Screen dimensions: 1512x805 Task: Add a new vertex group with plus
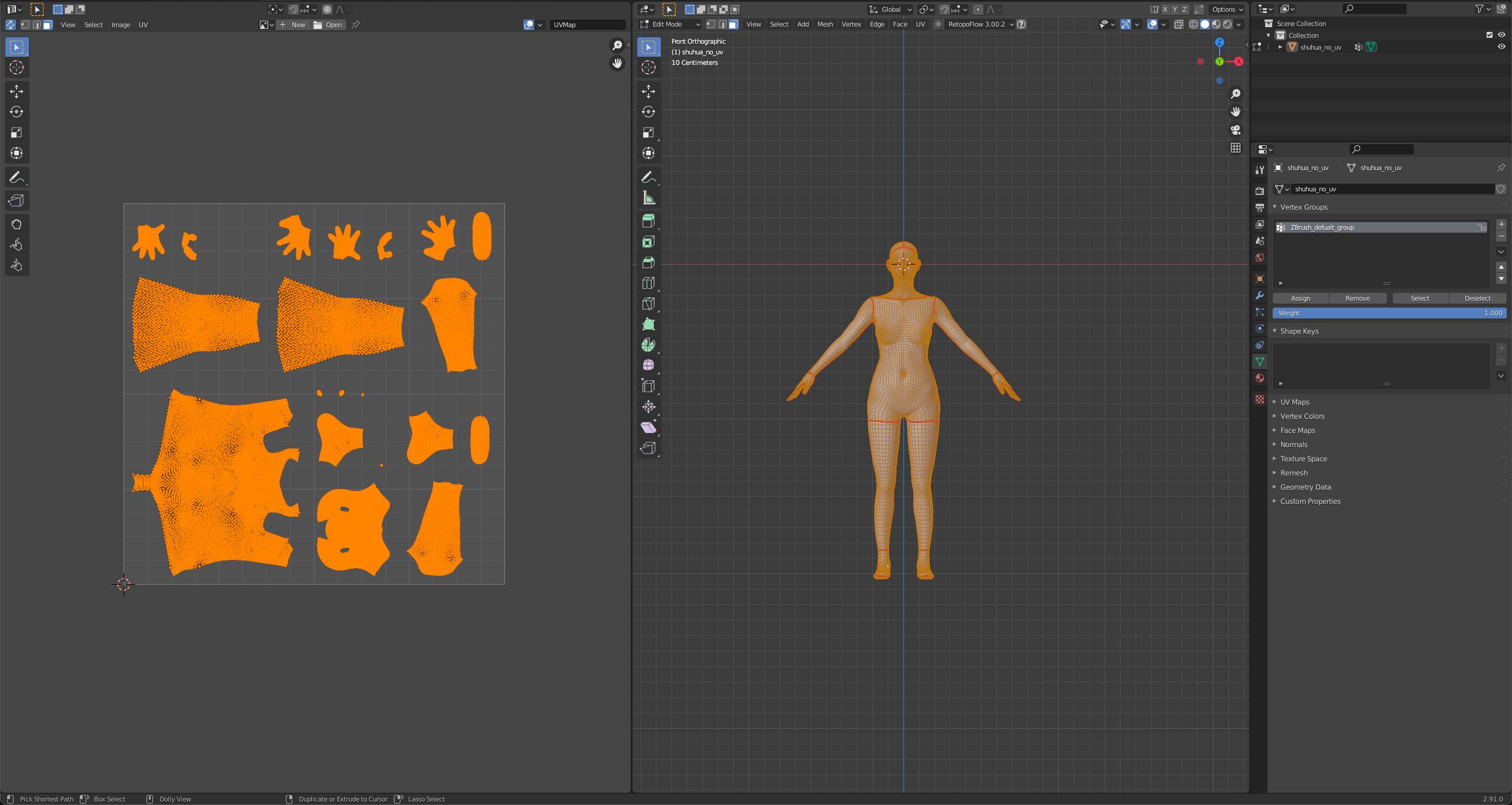coord(1501,224)
